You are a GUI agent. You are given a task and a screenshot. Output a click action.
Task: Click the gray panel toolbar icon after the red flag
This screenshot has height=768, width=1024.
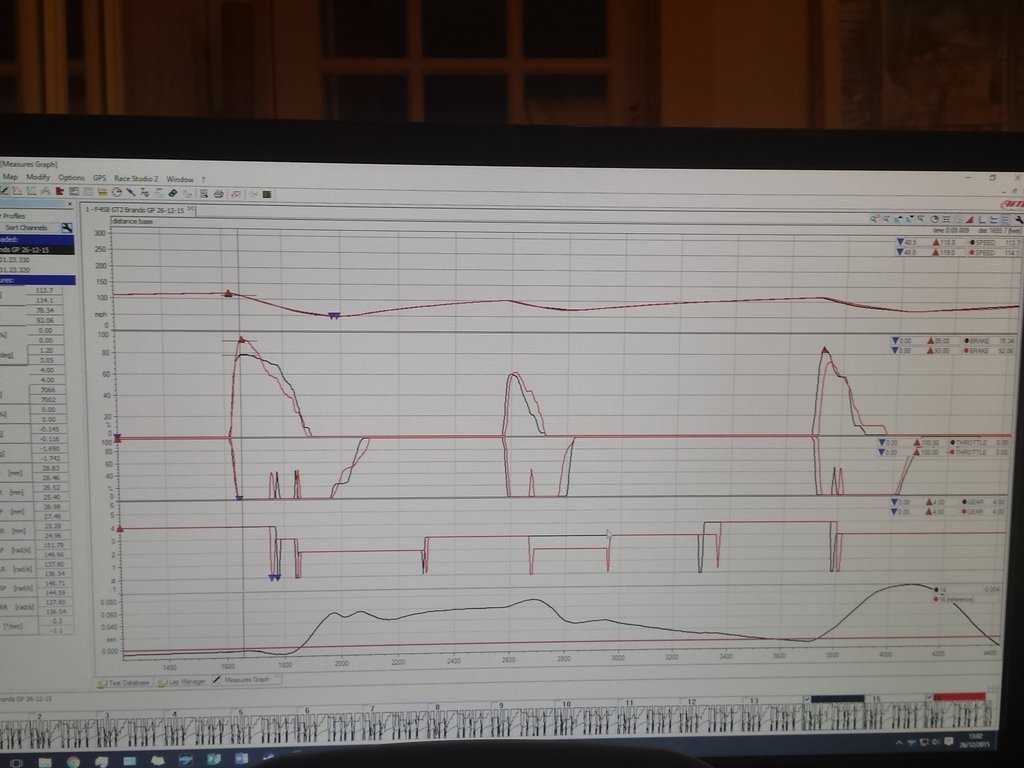[x=74, y=191]
